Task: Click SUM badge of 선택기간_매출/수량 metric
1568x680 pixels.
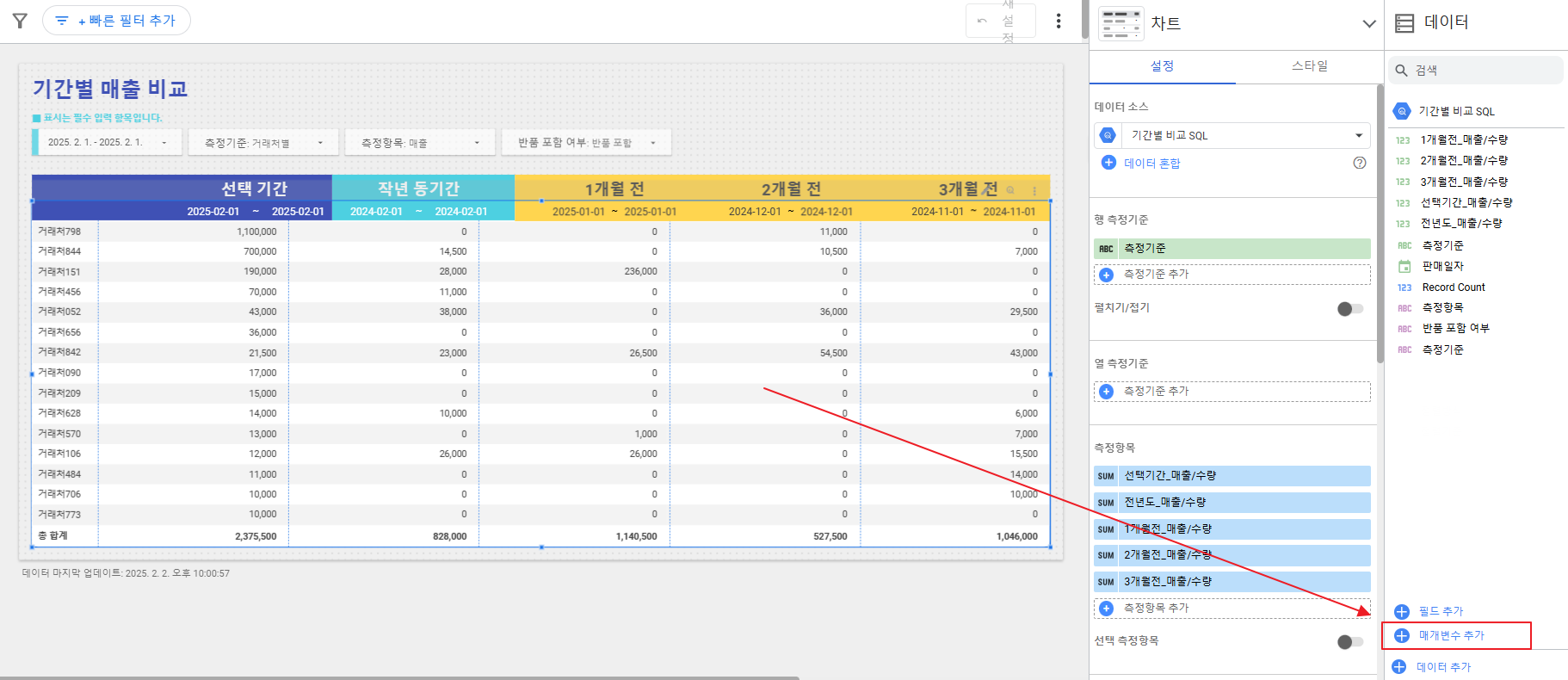Action: [1106, 476]
